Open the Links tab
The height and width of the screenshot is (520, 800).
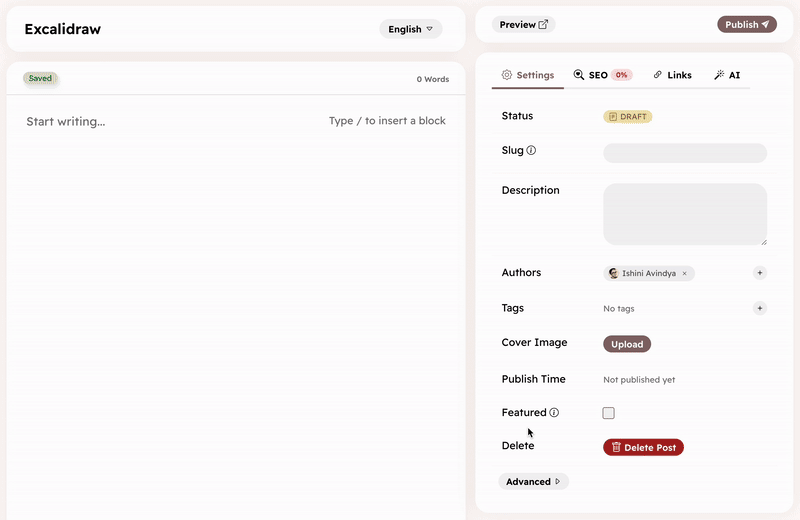point(672,75)
